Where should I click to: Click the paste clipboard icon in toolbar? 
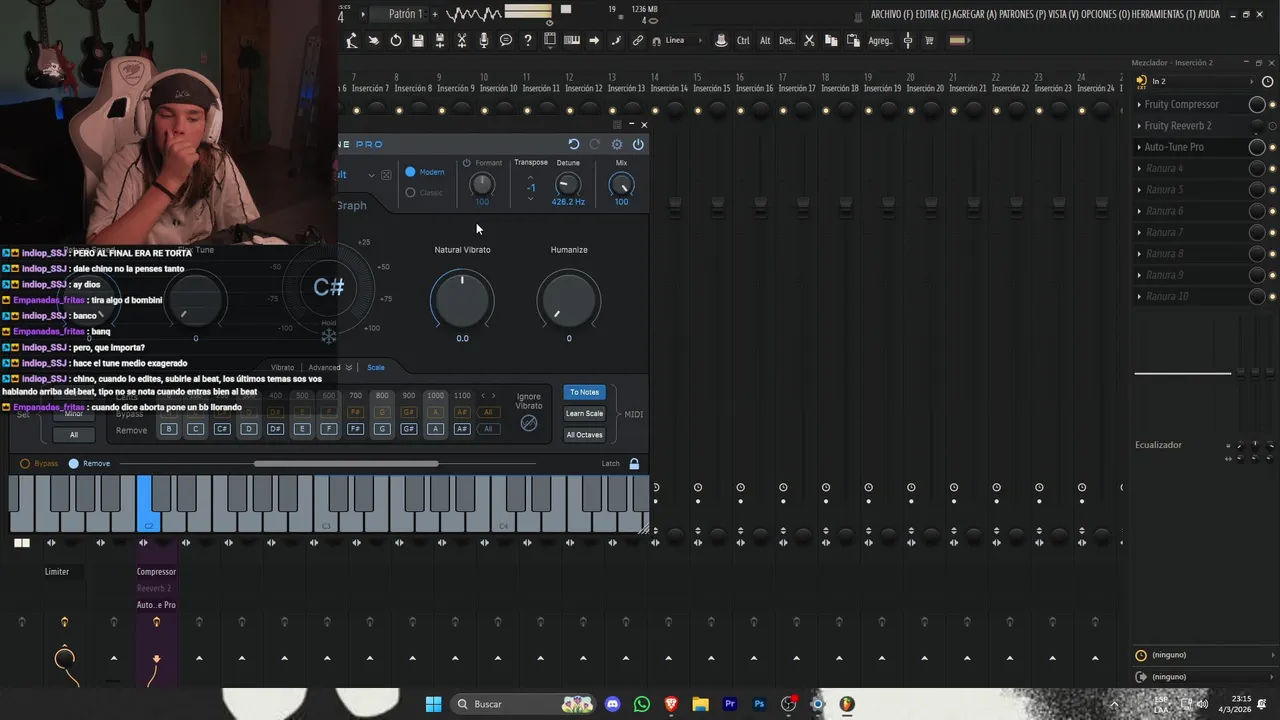853,41
